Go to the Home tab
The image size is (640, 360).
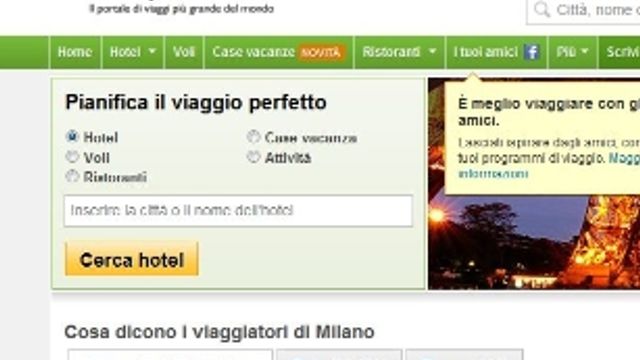point(75,52)
